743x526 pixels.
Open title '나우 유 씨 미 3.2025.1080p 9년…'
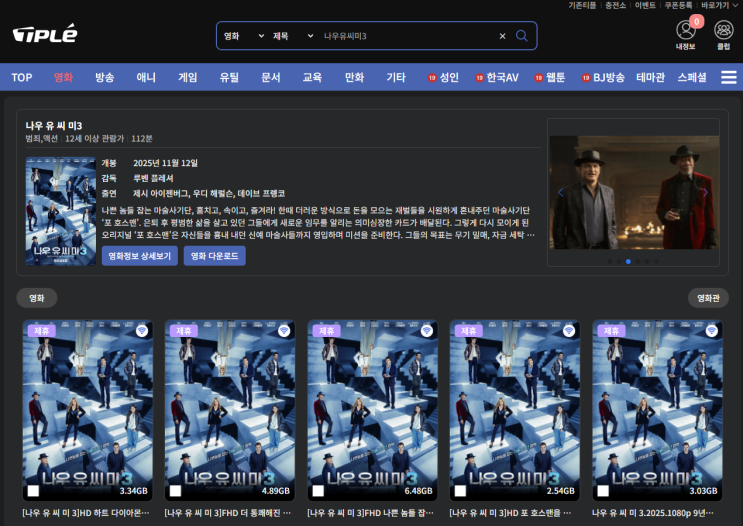[x=652, y=513]
